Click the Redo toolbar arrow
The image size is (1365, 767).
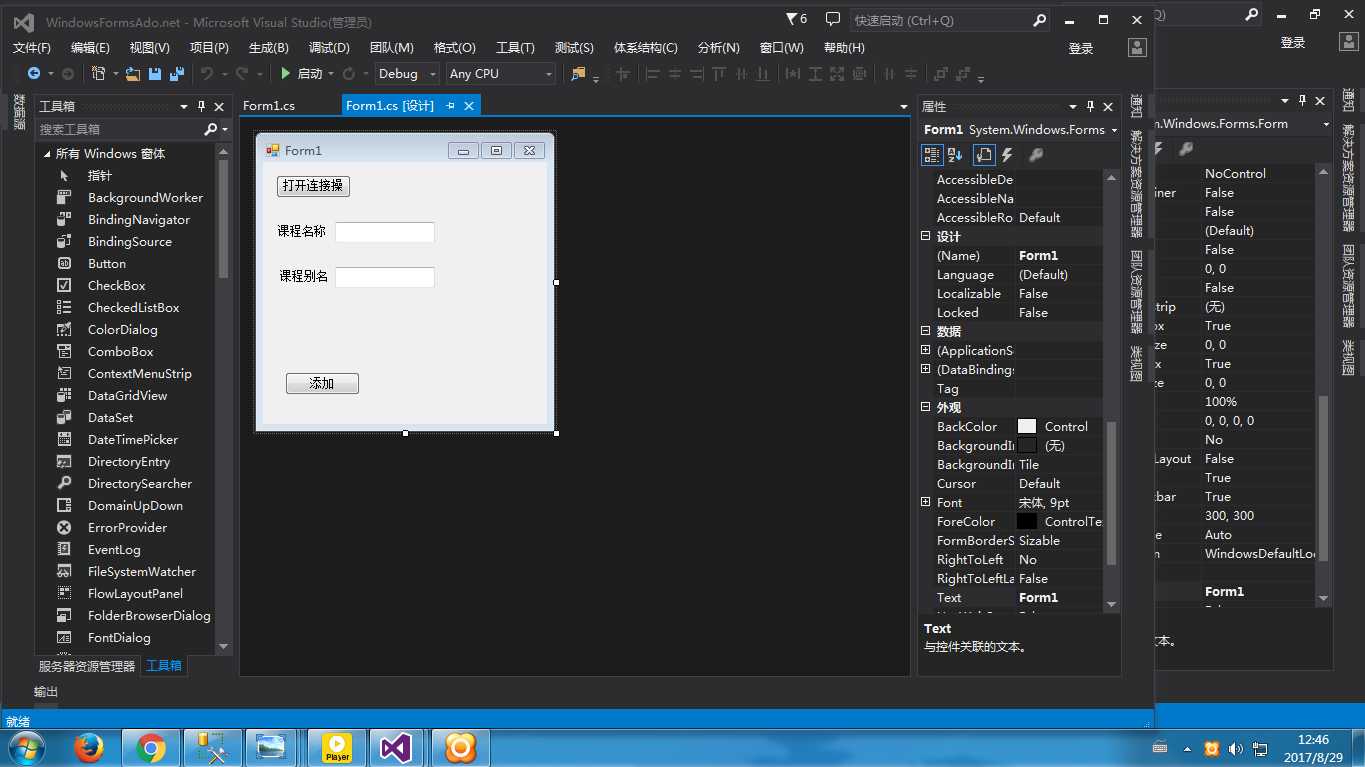(x=242, y=74)
